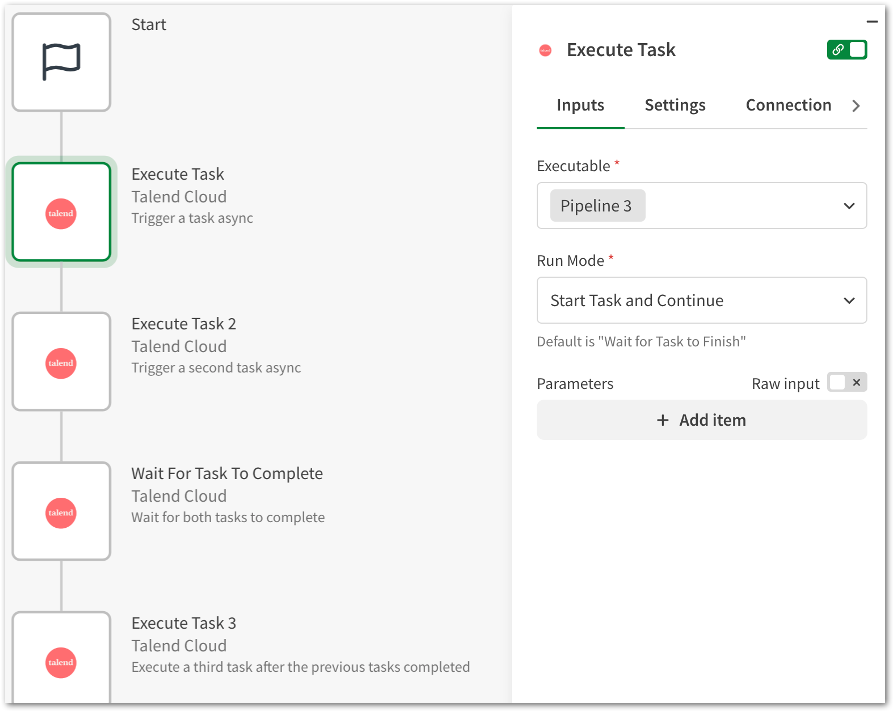Click the Talend icon on Wait For Task To Complete
Image resolution: width=894 pixels, height=712 pixels.
(61, 512)
